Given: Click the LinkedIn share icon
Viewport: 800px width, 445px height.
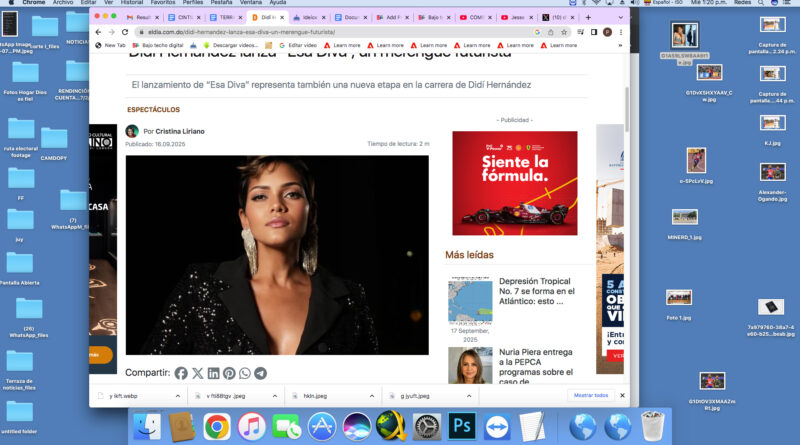Looking at the screenshot, I should (x=213, y=373).
